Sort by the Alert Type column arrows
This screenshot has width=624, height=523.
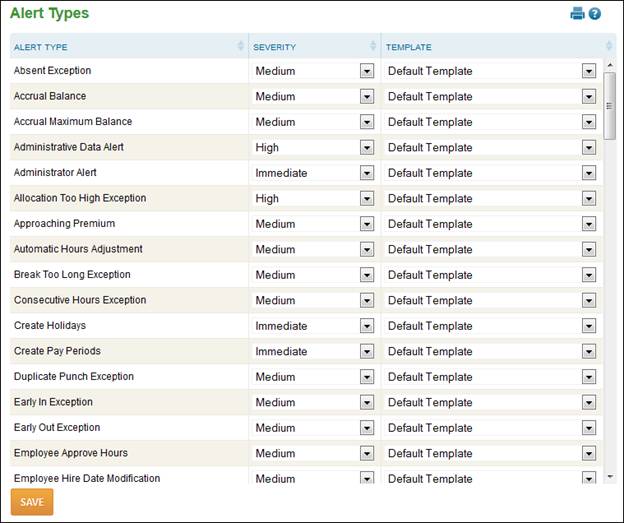(x=240, y=46)
